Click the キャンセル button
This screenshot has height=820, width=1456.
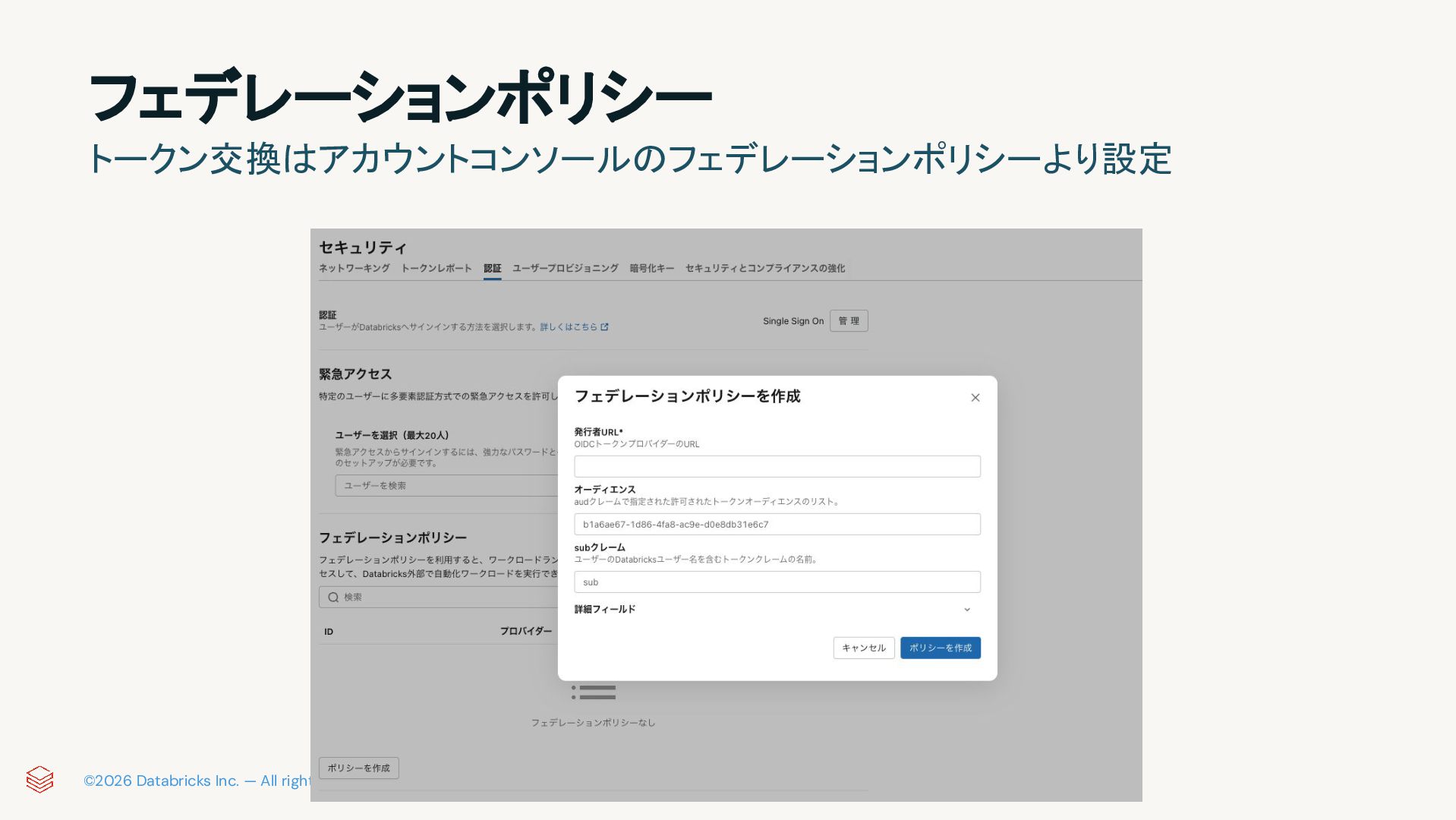[864, 648]
